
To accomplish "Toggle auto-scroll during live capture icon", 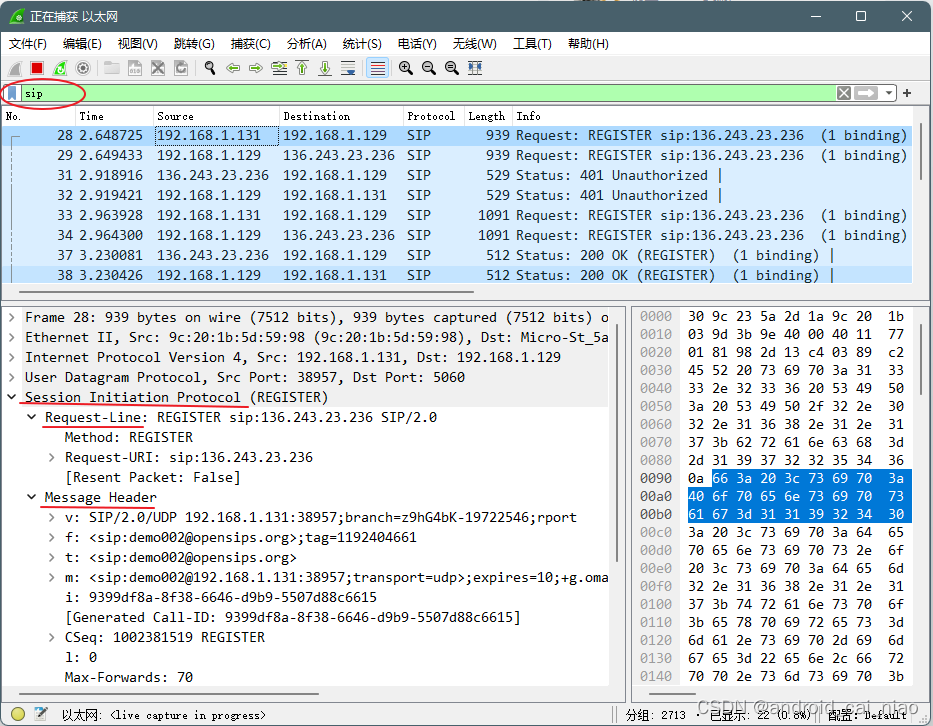I will [x=348, y=68].
